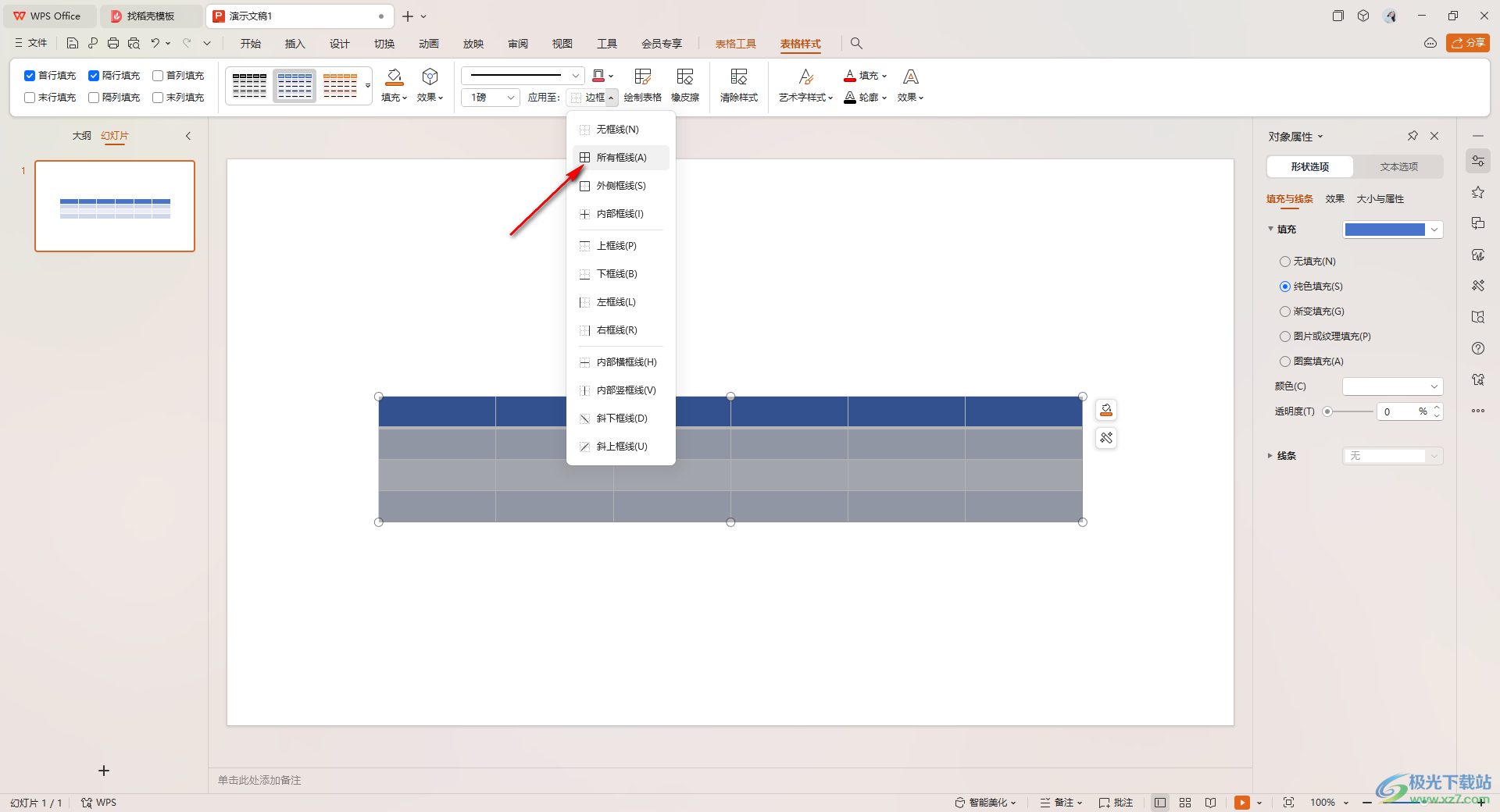Expand the 线条 section

click(1270, 456)
